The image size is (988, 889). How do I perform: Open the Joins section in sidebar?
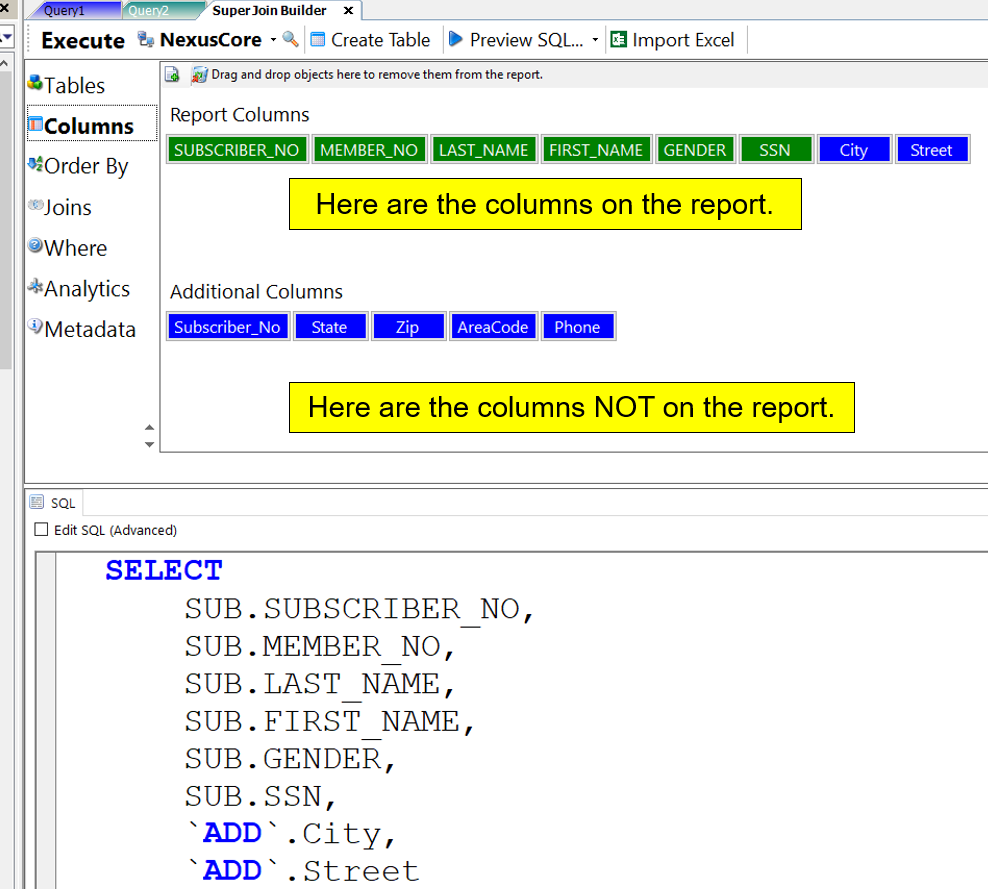(x=67, y=207)
